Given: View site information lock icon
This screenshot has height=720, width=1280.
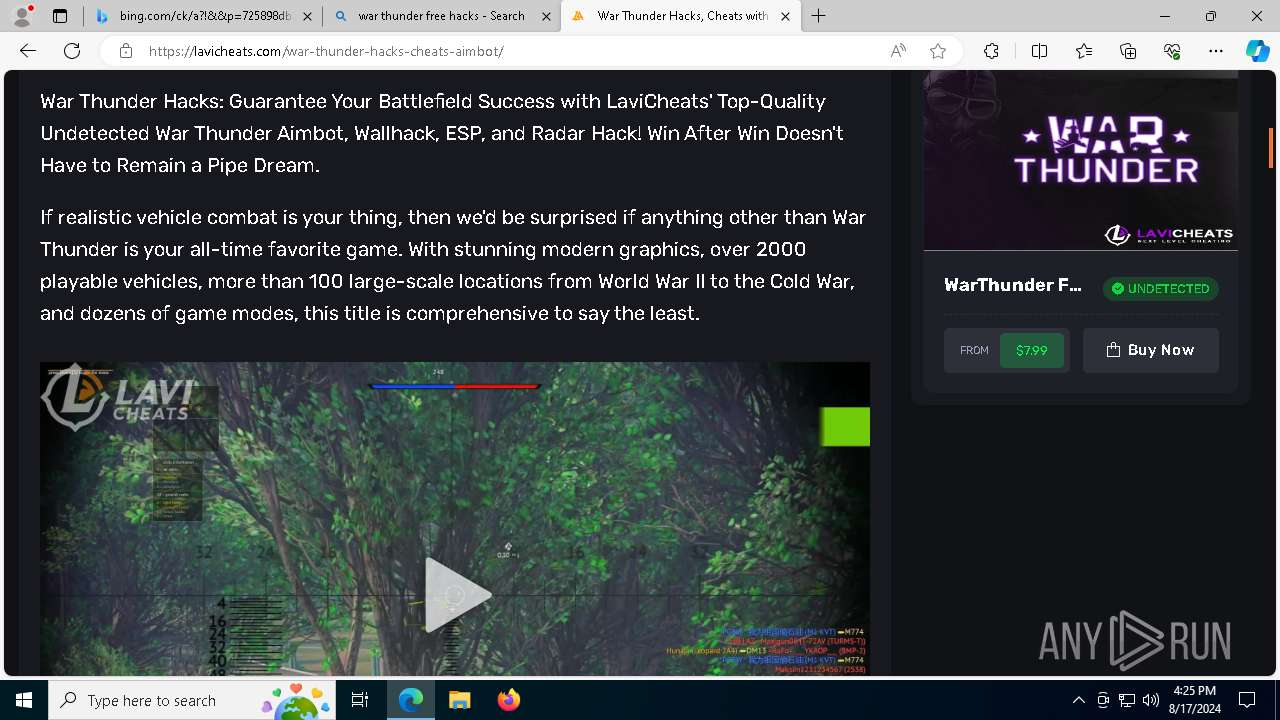Looking at the screenshot, I should [125, 51].
